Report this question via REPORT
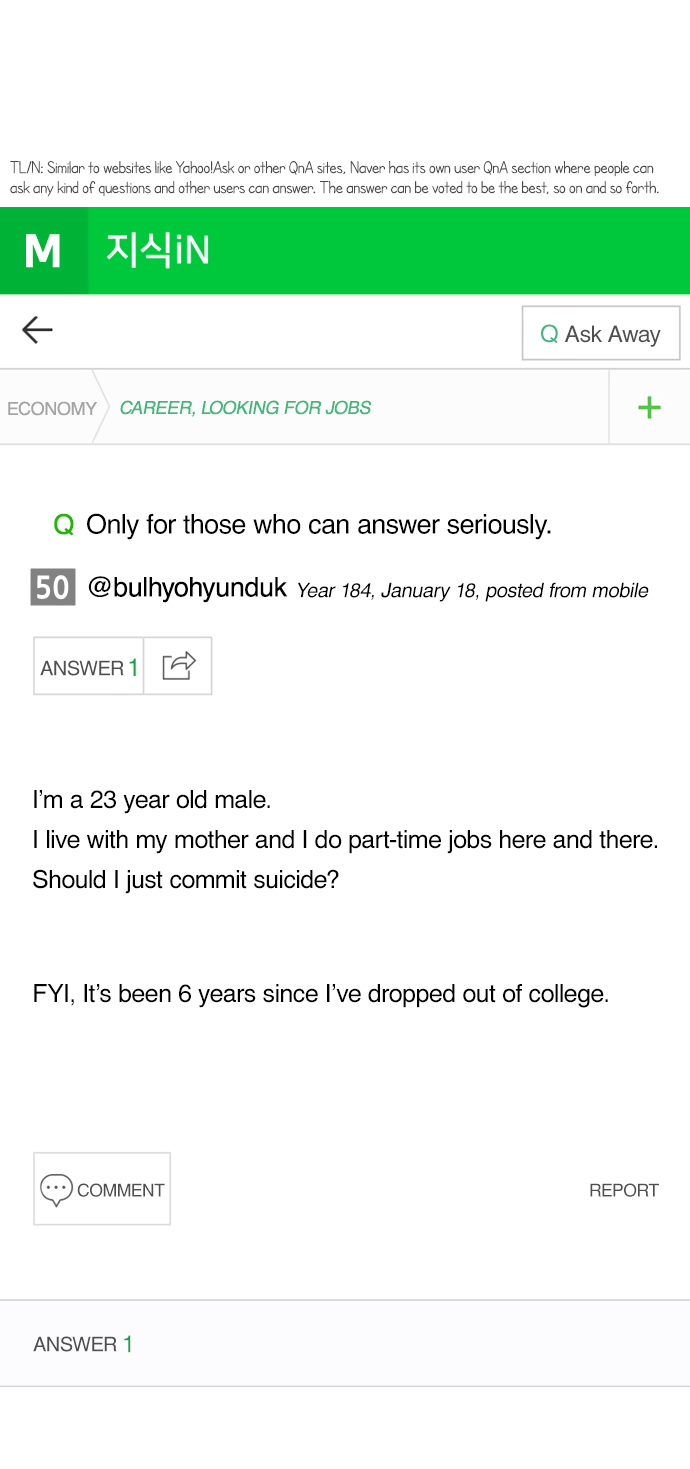The image size is (690, 1469). 623,1190
